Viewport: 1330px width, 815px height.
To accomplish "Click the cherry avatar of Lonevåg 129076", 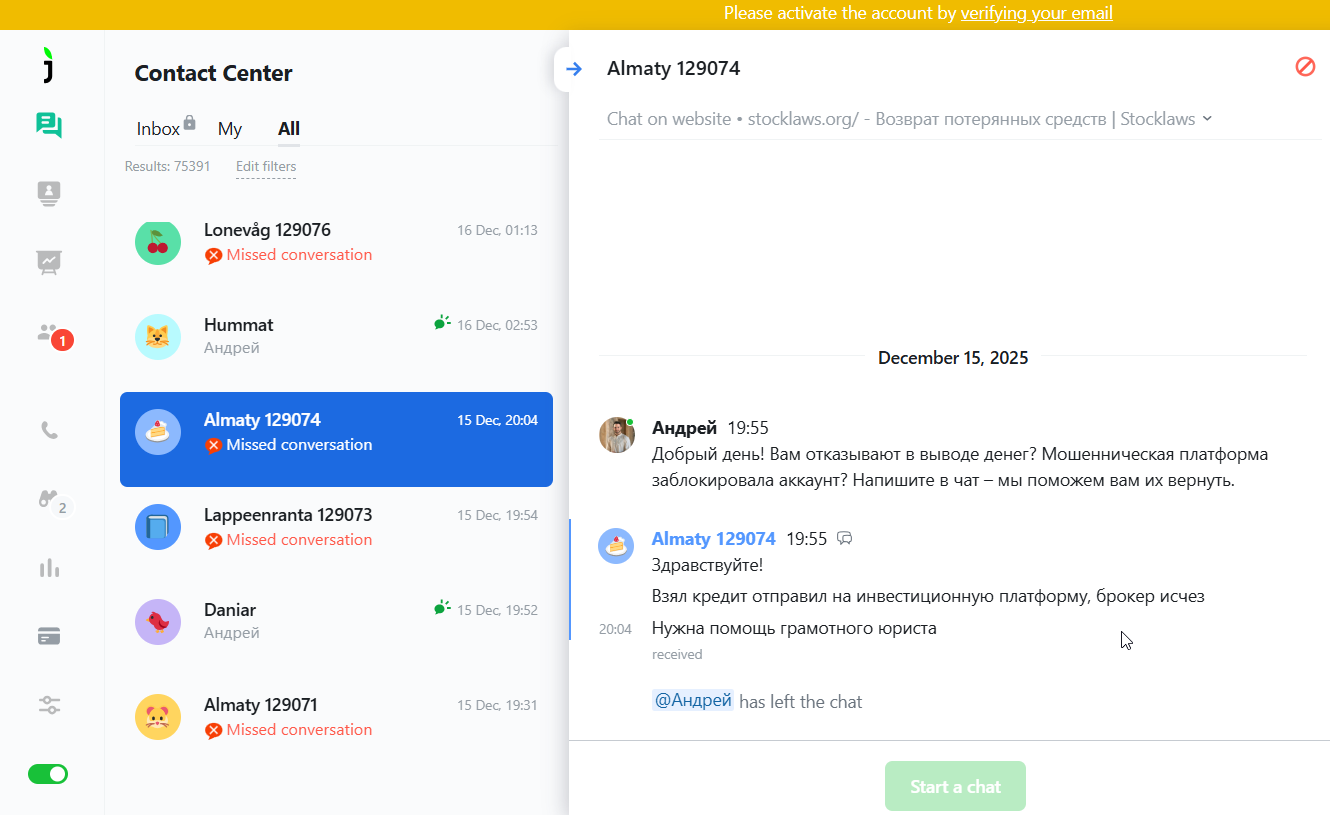I will pos(158,242).
